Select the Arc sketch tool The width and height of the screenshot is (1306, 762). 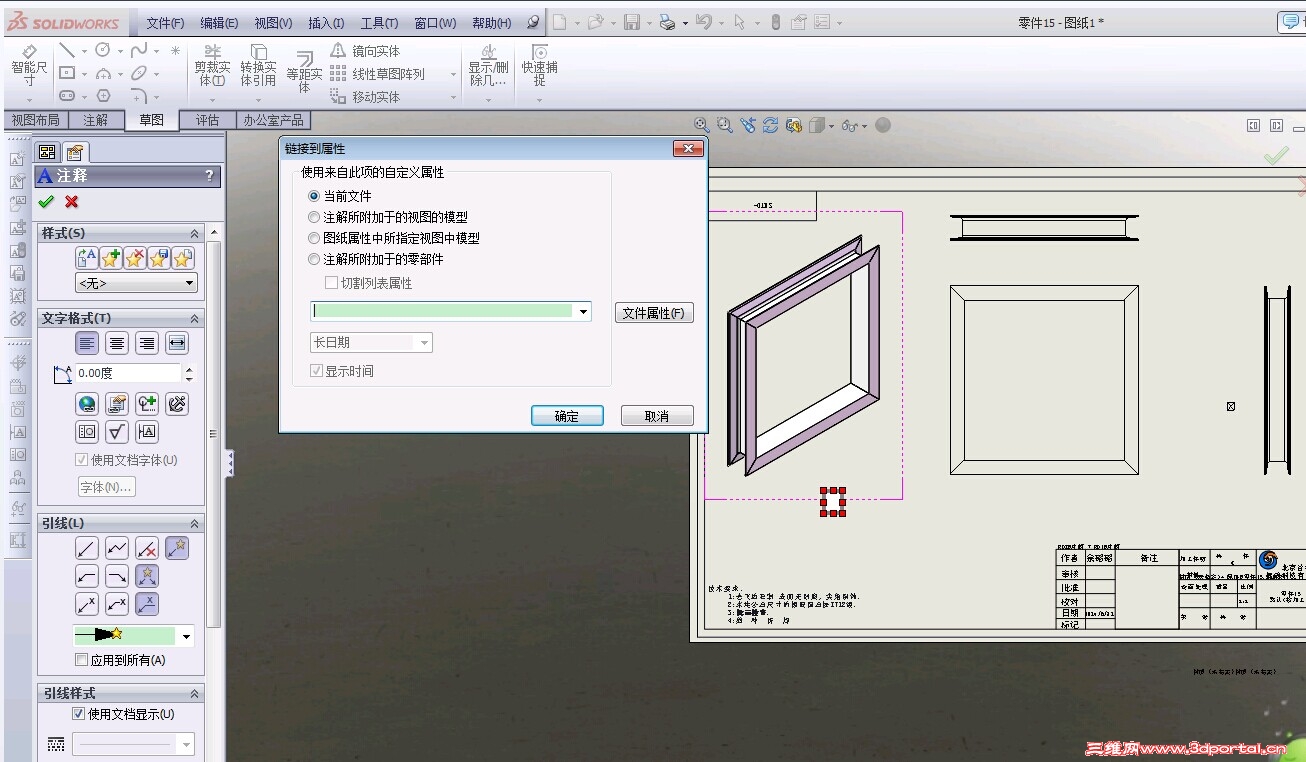tap(103, 73)
